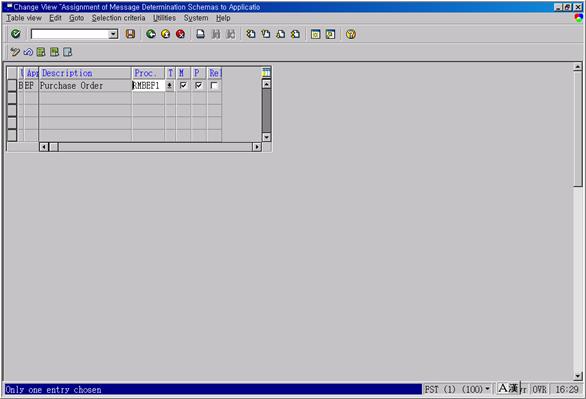Screen dimensions: 586x399
Task: Uncheck the M checkbox for Purchase Order
Action: [183, 85]
